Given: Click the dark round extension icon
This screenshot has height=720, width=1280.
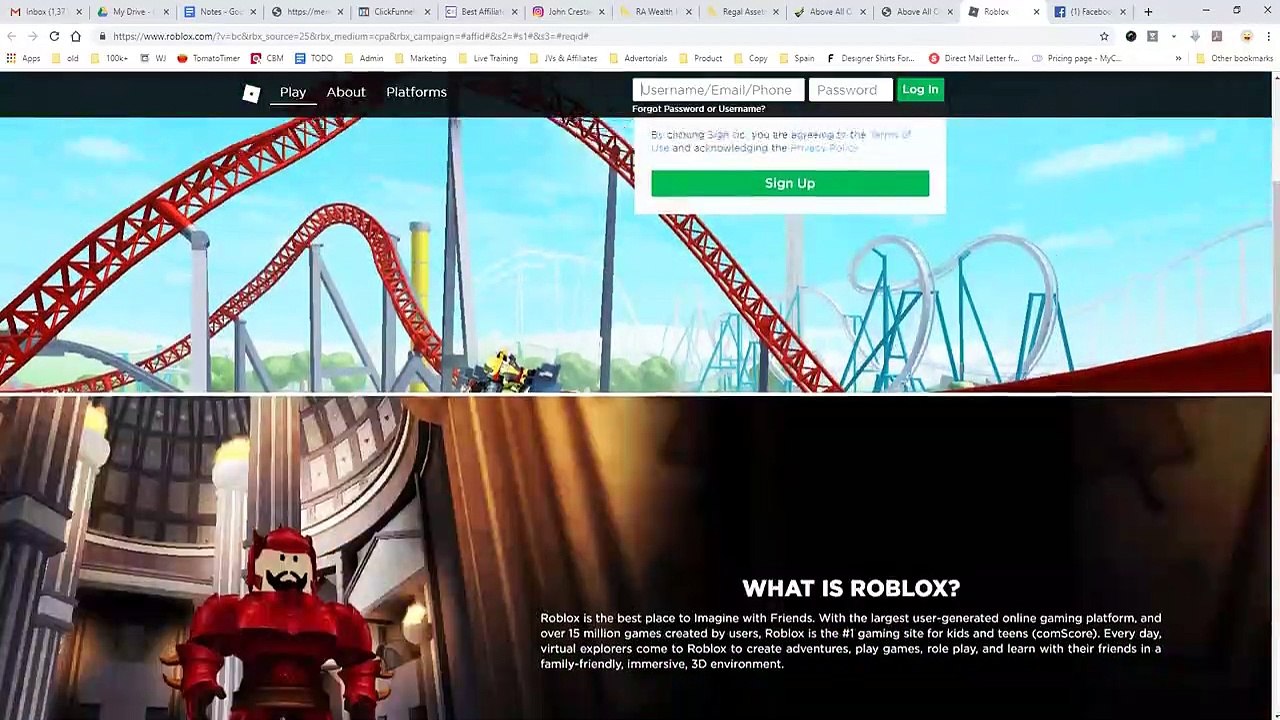Looking at the screenshot, I should point(1131,36).
